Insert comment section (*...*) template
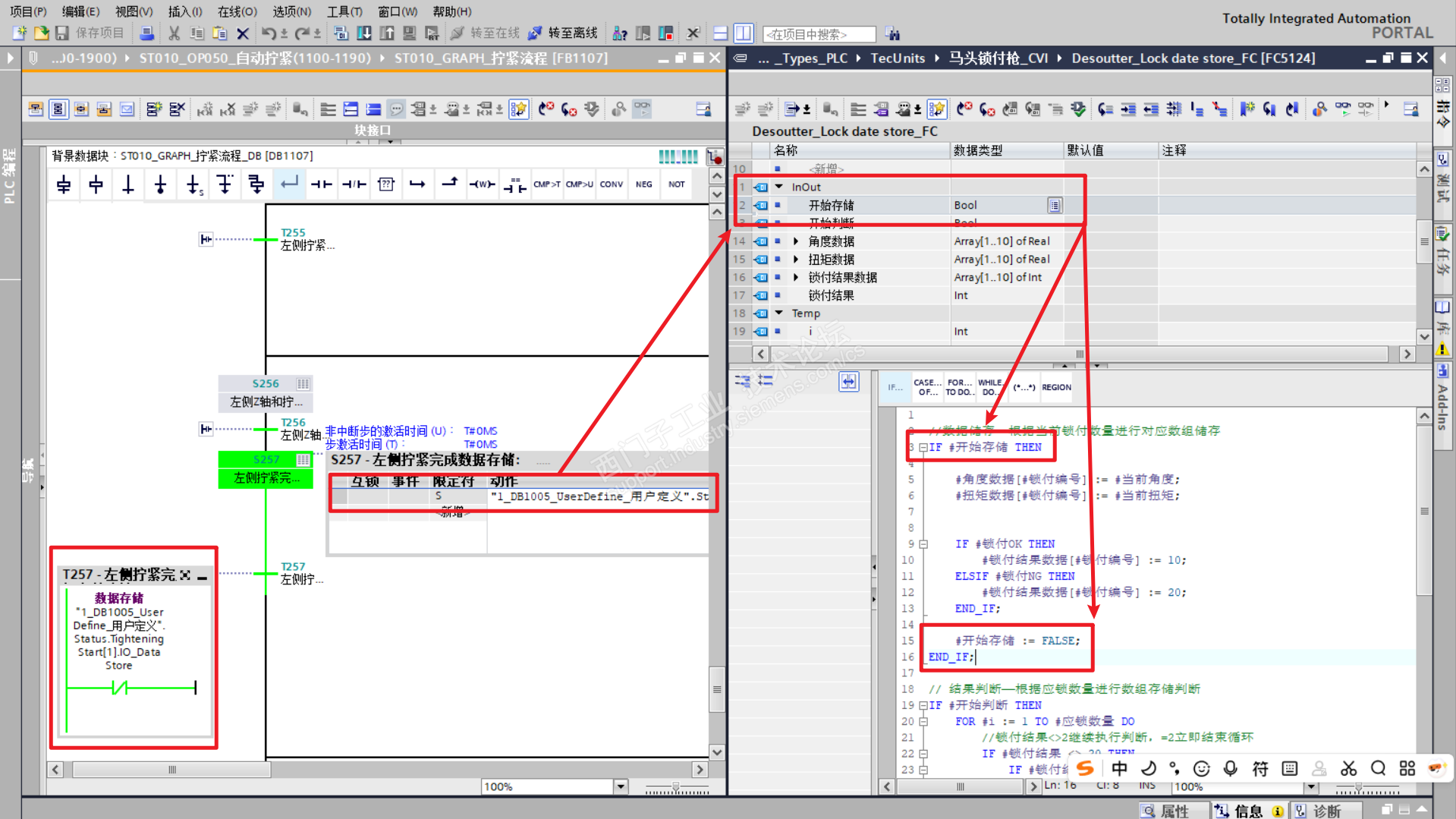 click(1024, 387)
